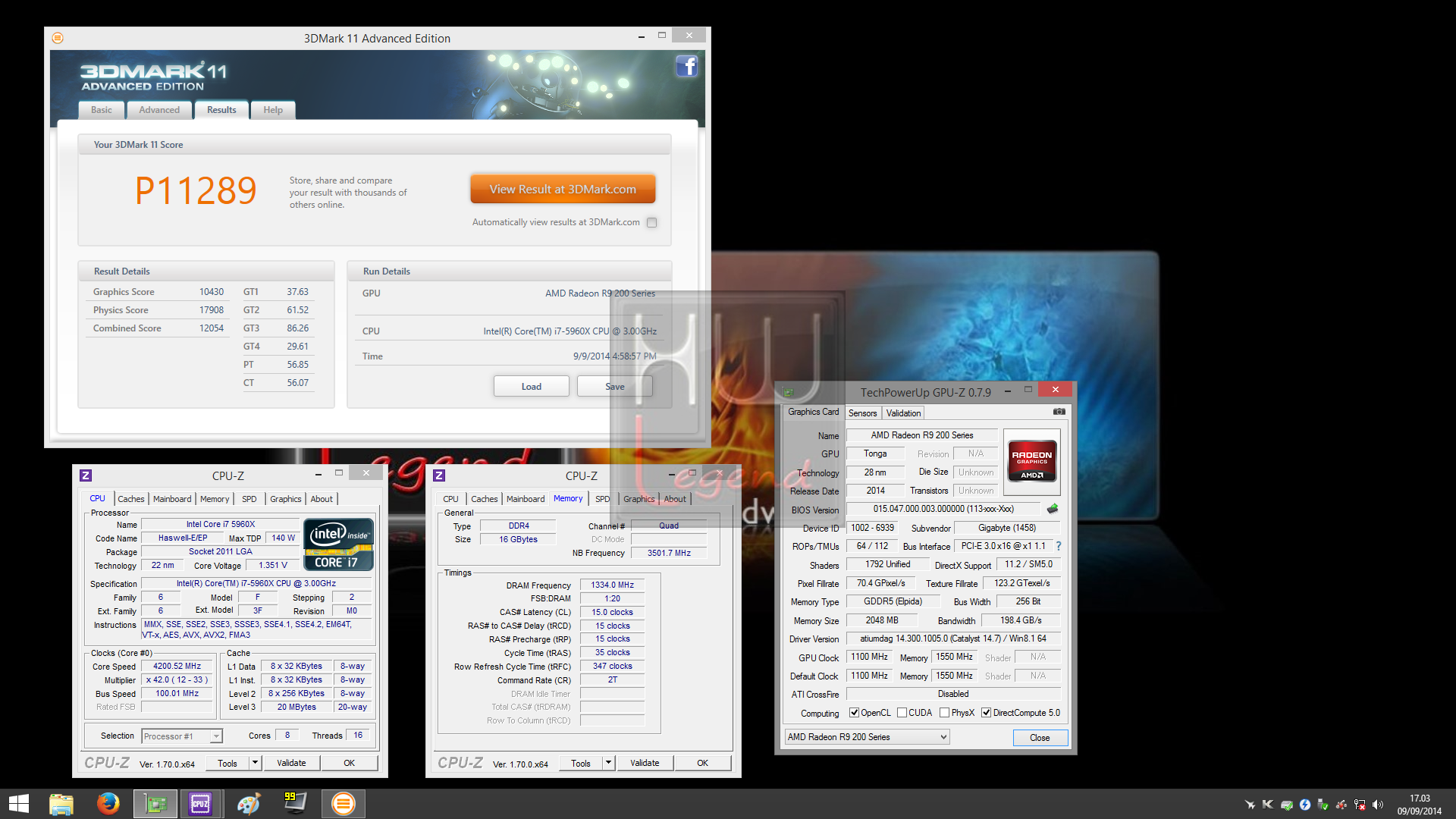This screenshot has width=1456, height=819.
Task: Click the DRAM Frequency 1334.0 MHz field
Action: coord(613,585)
